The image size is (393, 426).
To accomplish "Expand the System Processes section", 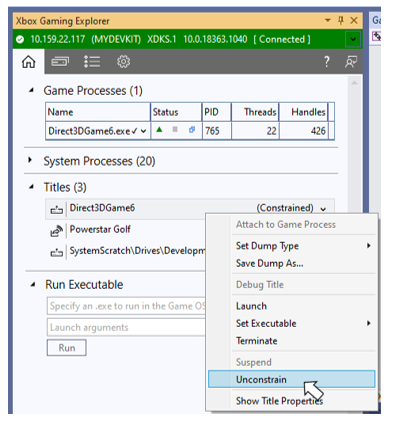I will tap(30, 160).
